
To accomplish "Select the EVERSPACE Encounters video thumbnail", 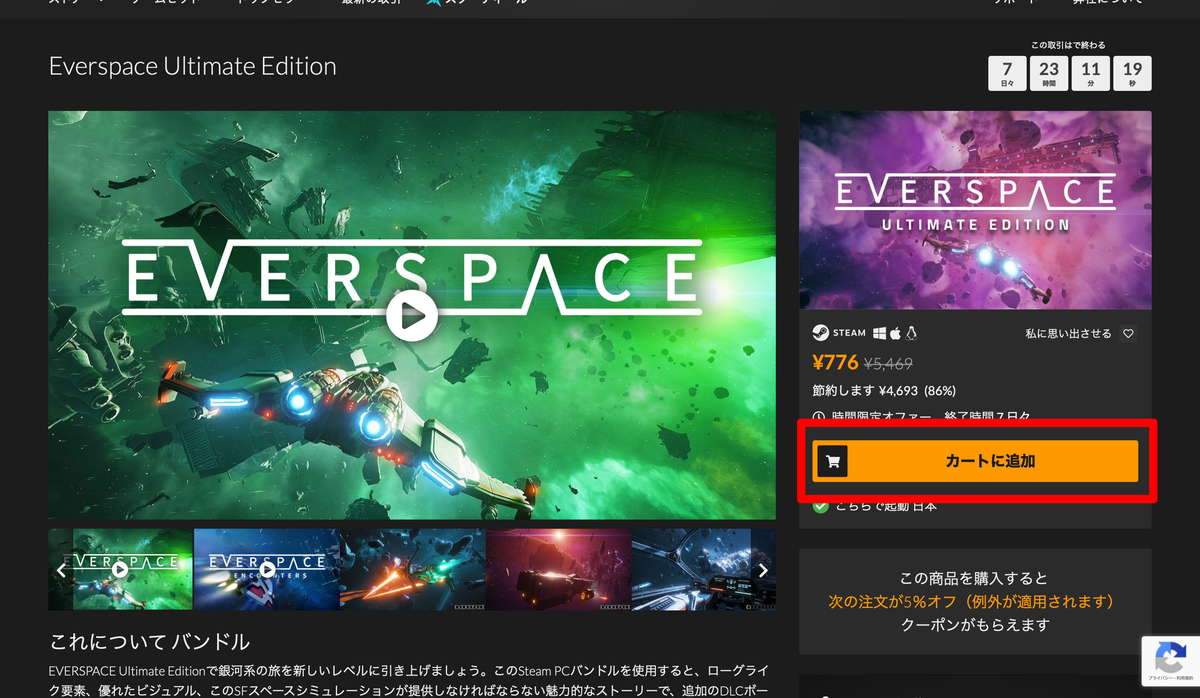I will click(x=266, y=570).
